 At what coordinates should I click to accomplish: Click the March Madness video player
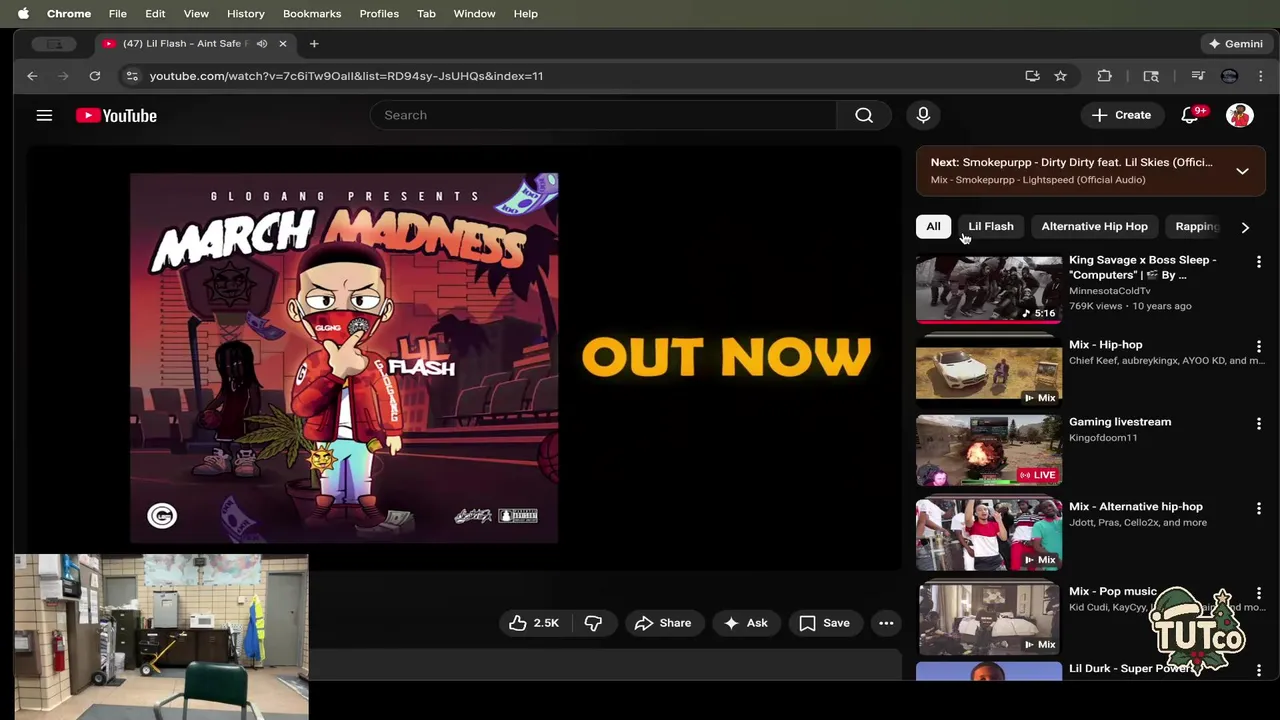(x=463, y=358)
